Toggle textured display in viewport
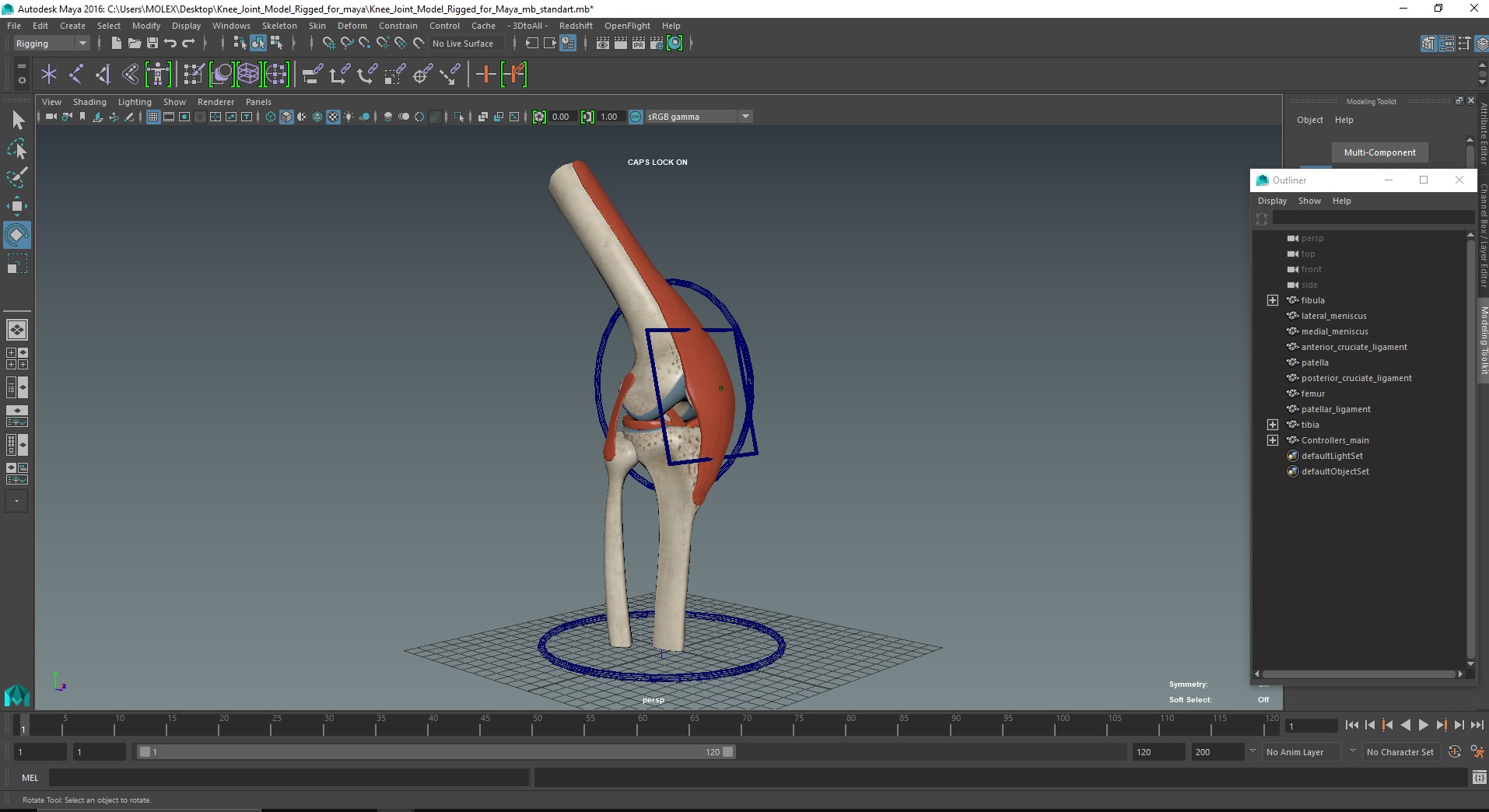Image resolution: width=1489 pixels, height=812 pixels. click(x=333, y=117)
